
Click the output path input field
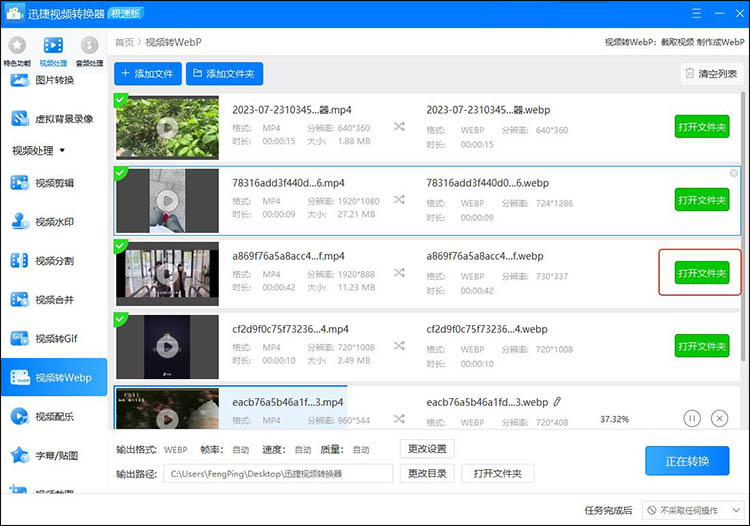coord(278,473)
